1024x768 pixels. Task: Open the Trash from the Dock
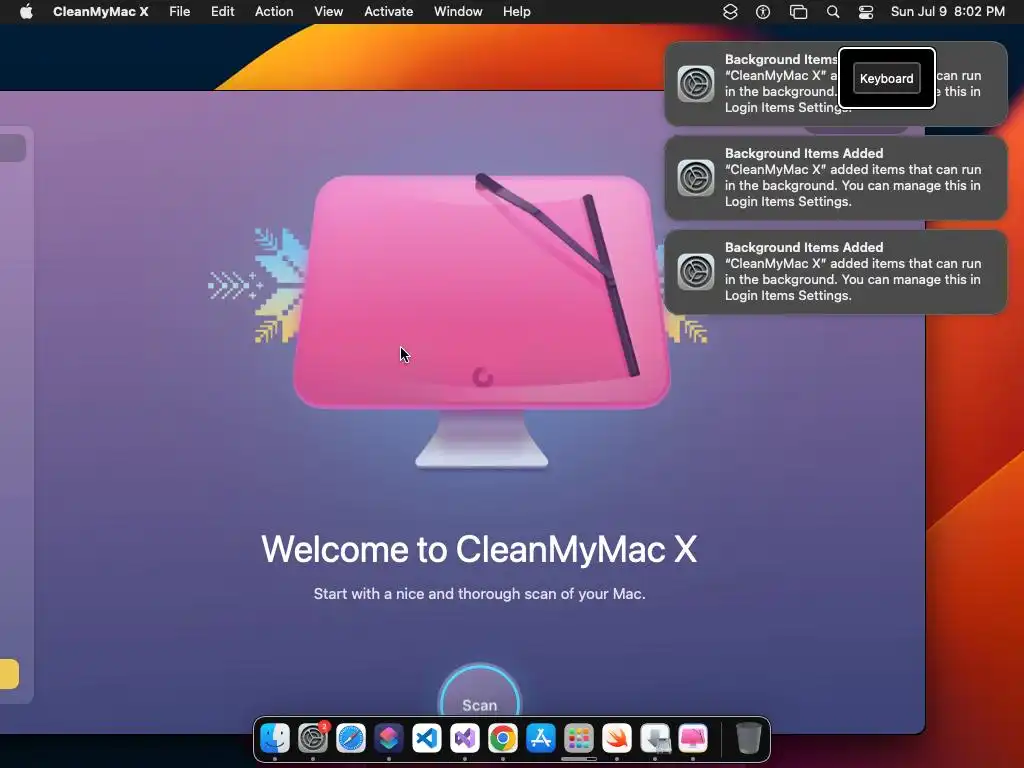748,739
